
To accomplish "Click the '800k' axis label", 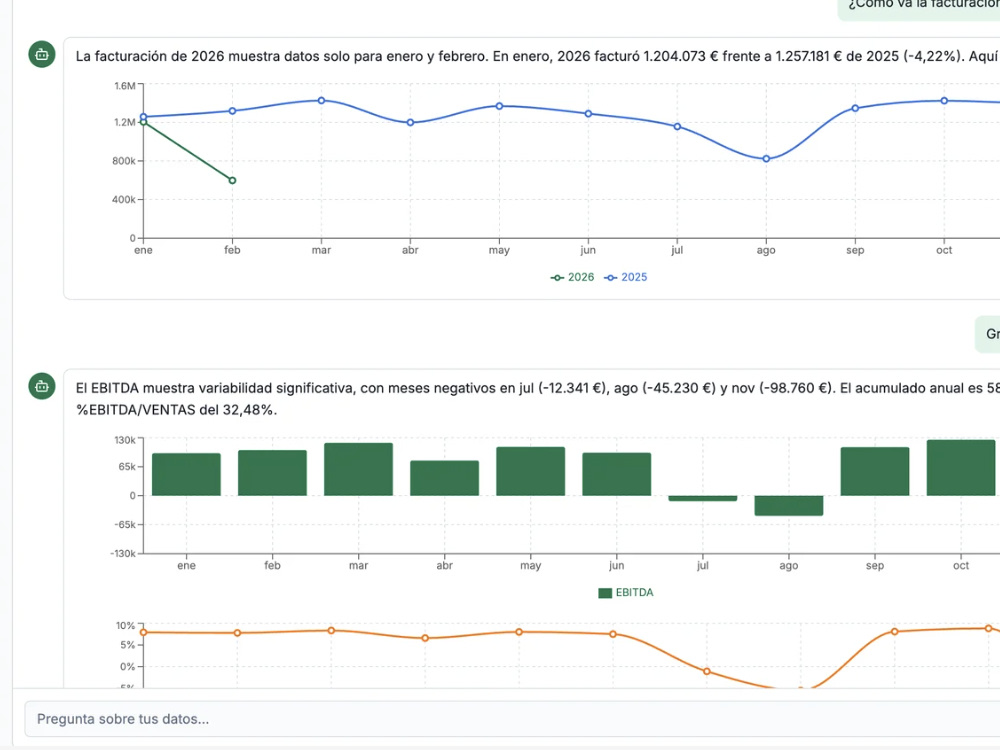I will tap(124, 161).
